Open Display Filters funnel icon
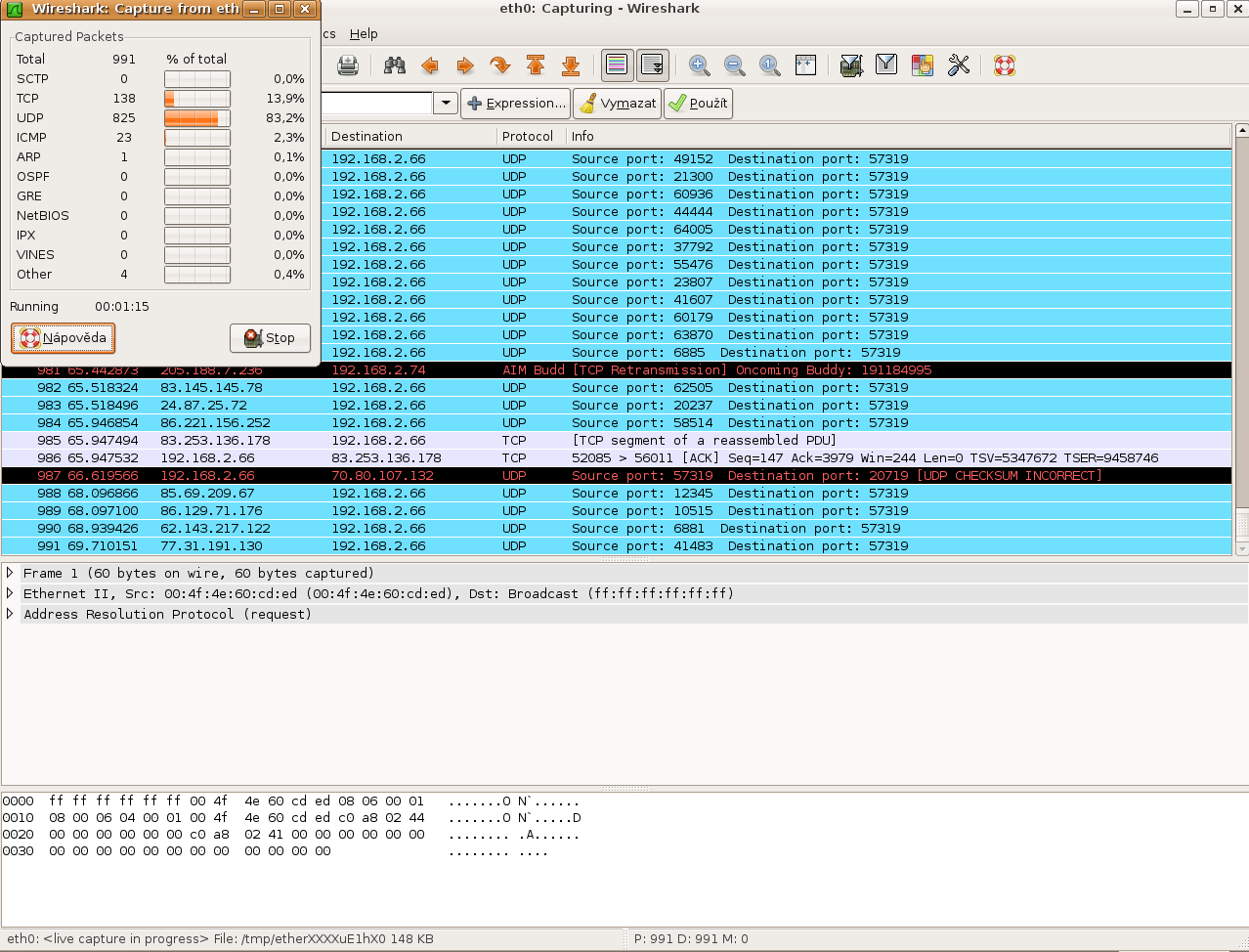Screen dimensions: 1249x952 coord(886,65)
